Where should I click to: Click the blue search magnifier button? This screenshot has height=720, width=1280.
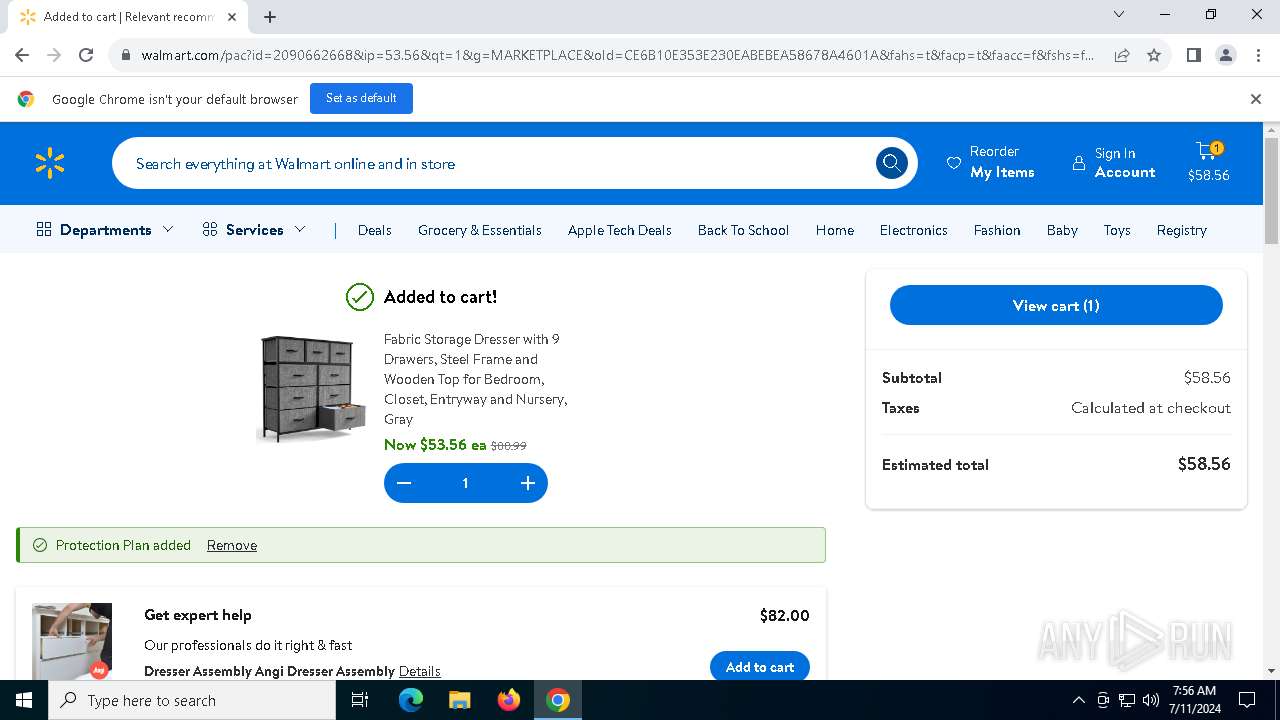pyautogui.click(x=891, y=163)
